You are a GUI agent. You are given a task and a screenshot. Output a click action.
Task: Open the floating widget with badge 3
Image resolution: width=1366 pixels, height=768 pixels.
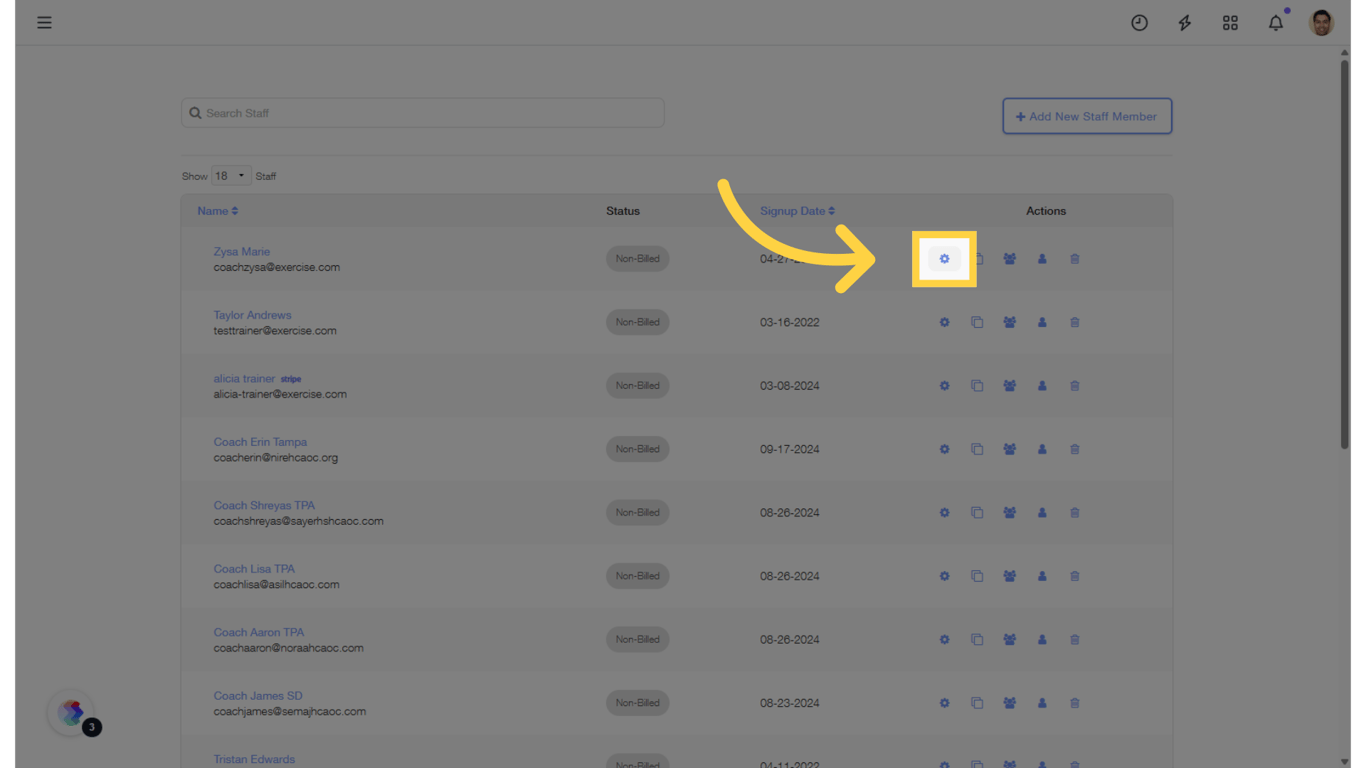click(71, 713)
